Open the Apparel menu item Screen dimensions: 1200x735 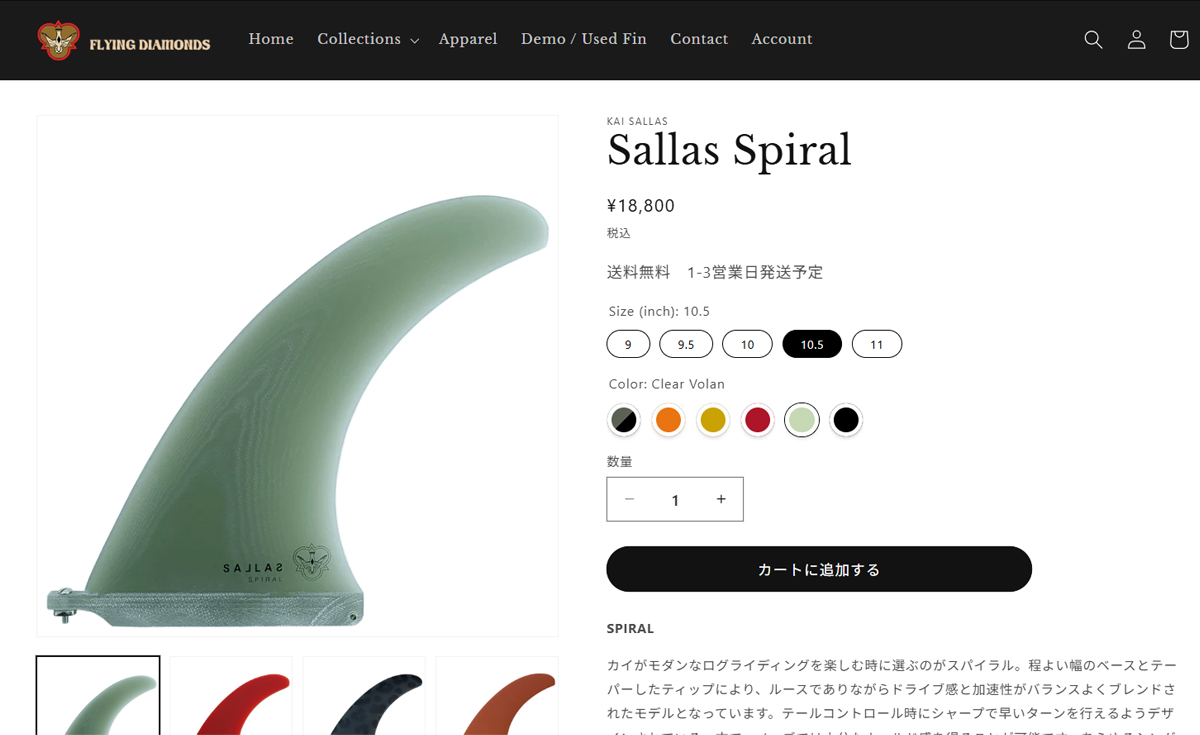[468, 39]
